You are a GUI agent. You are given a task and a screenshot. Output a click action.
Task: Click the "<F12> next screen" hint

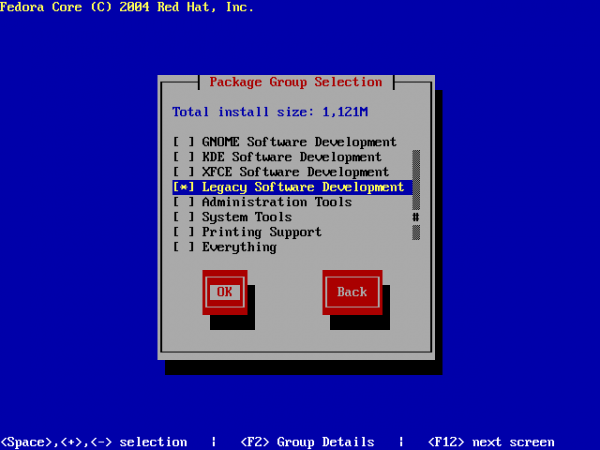click(491, 442)
